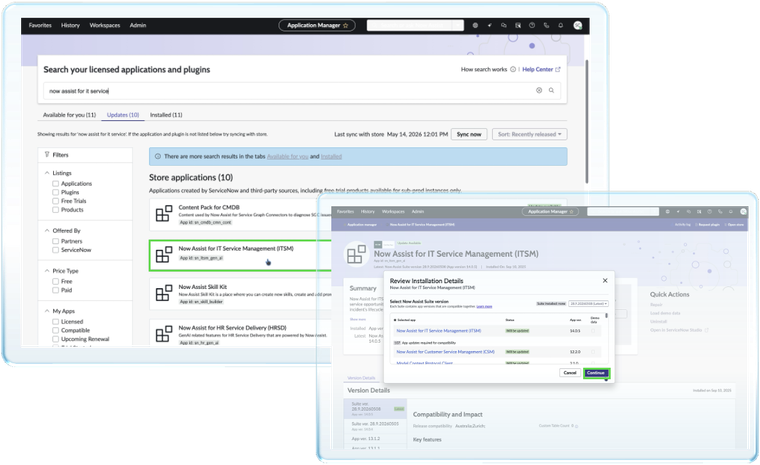Click the large app icon on the ITSM details page
760x465 pixels.
pos(356,254)
